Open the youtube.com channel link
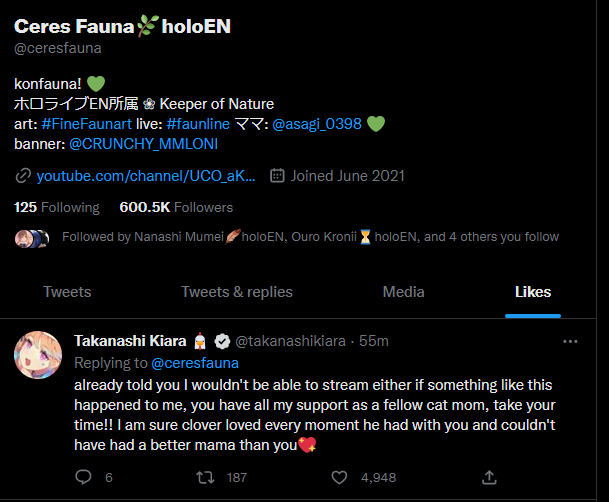 (146, 176)
